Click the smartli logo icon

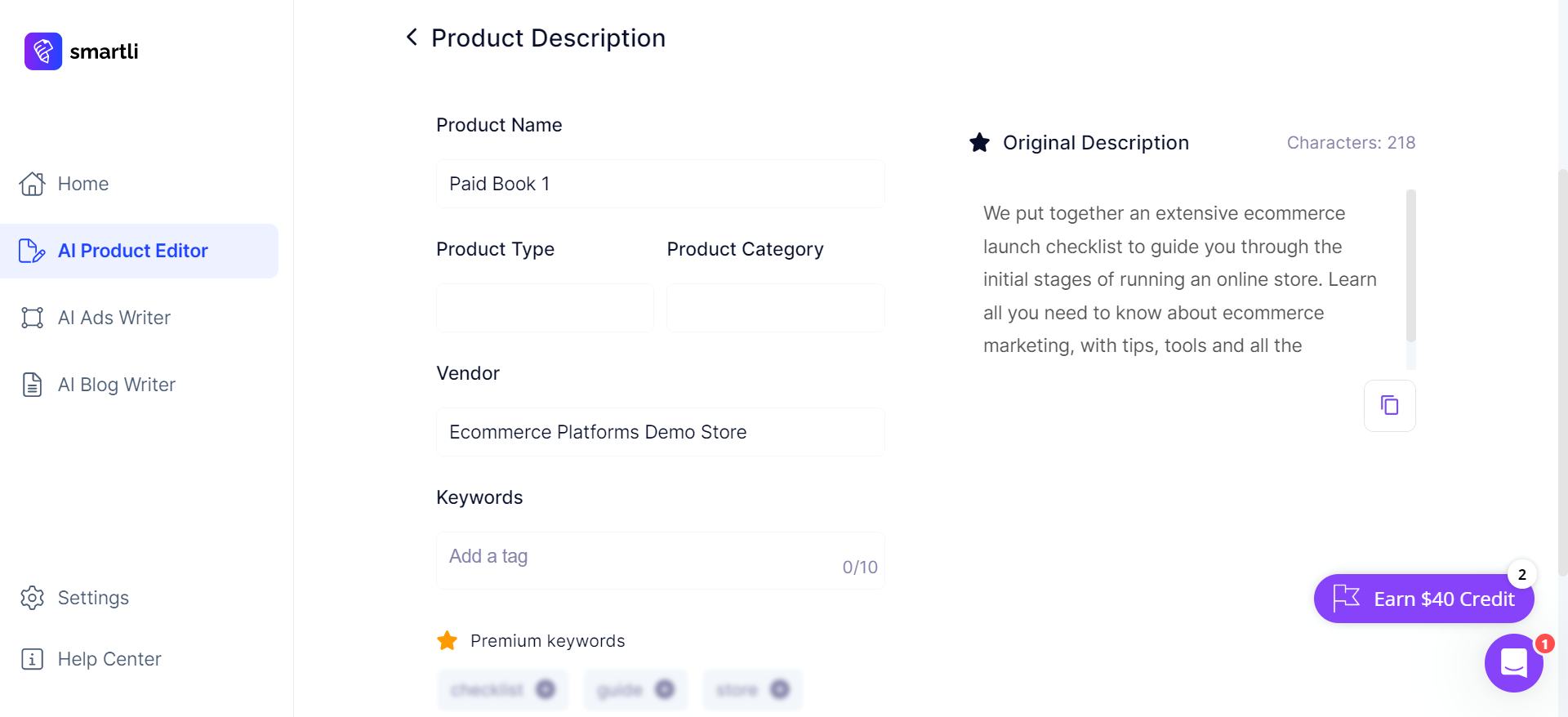[x=42, y=51]
